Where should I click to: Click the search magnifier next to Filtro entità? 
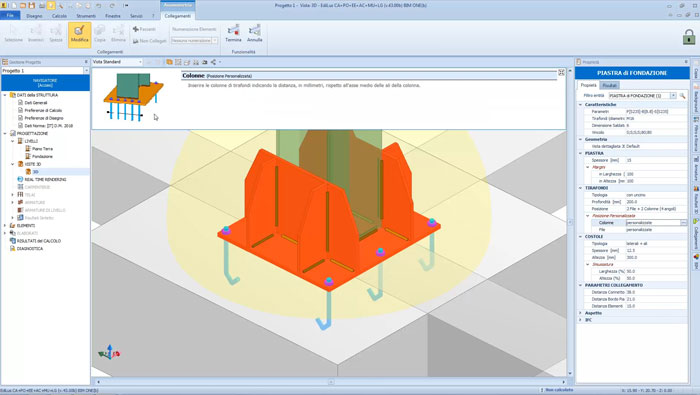click(x=682, y=96)
